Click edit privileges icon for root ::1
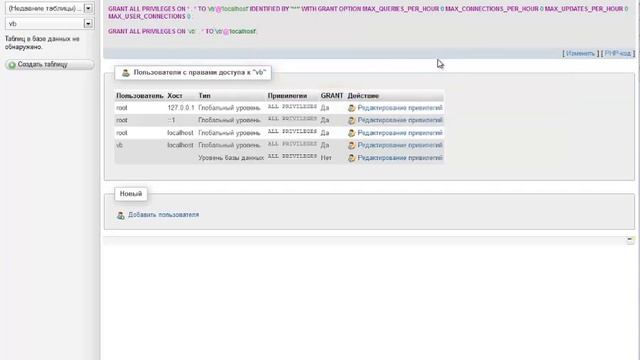 tap(351, 120)
